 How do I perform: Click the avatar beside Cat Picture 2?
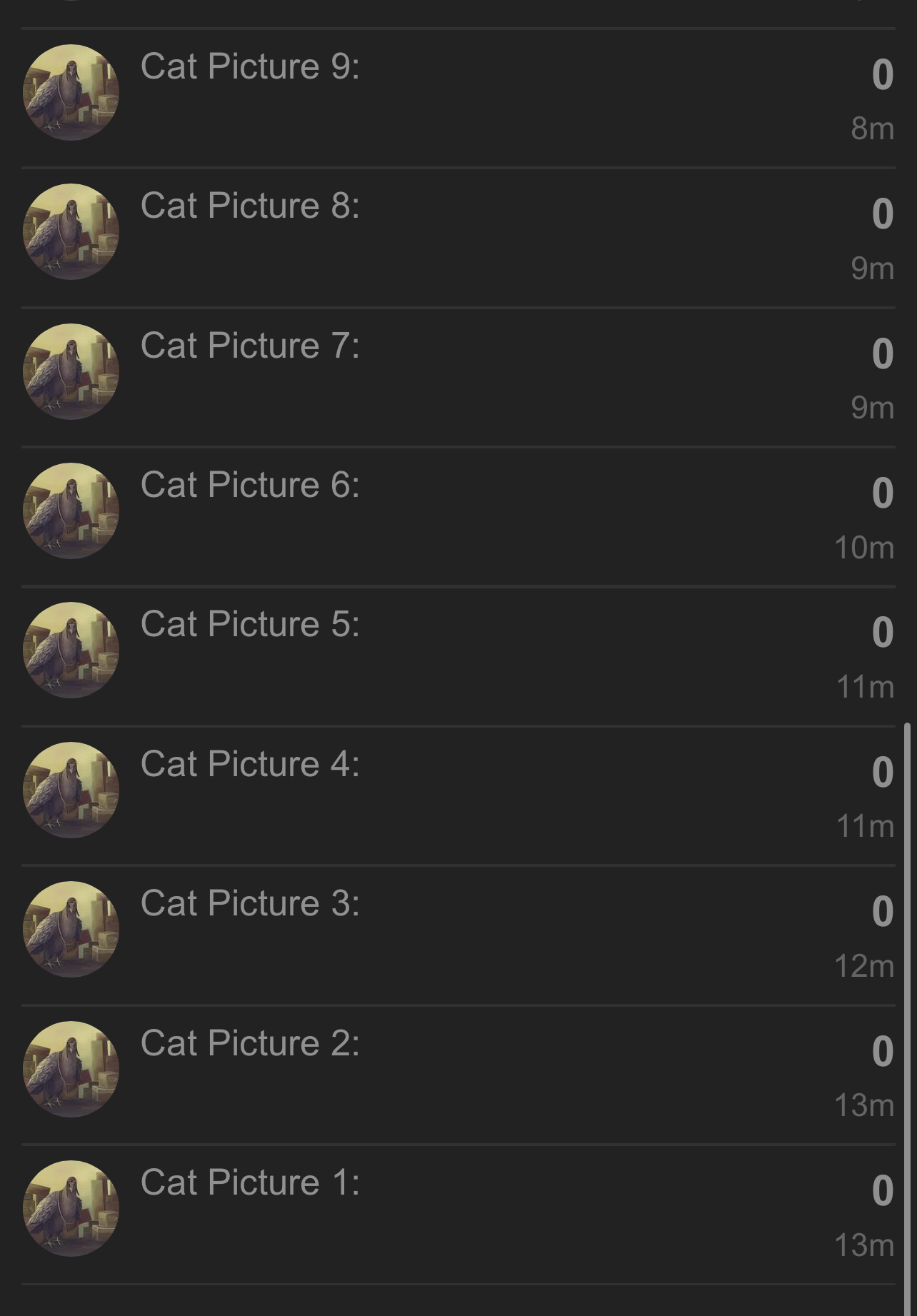(x=71, y=1070)
